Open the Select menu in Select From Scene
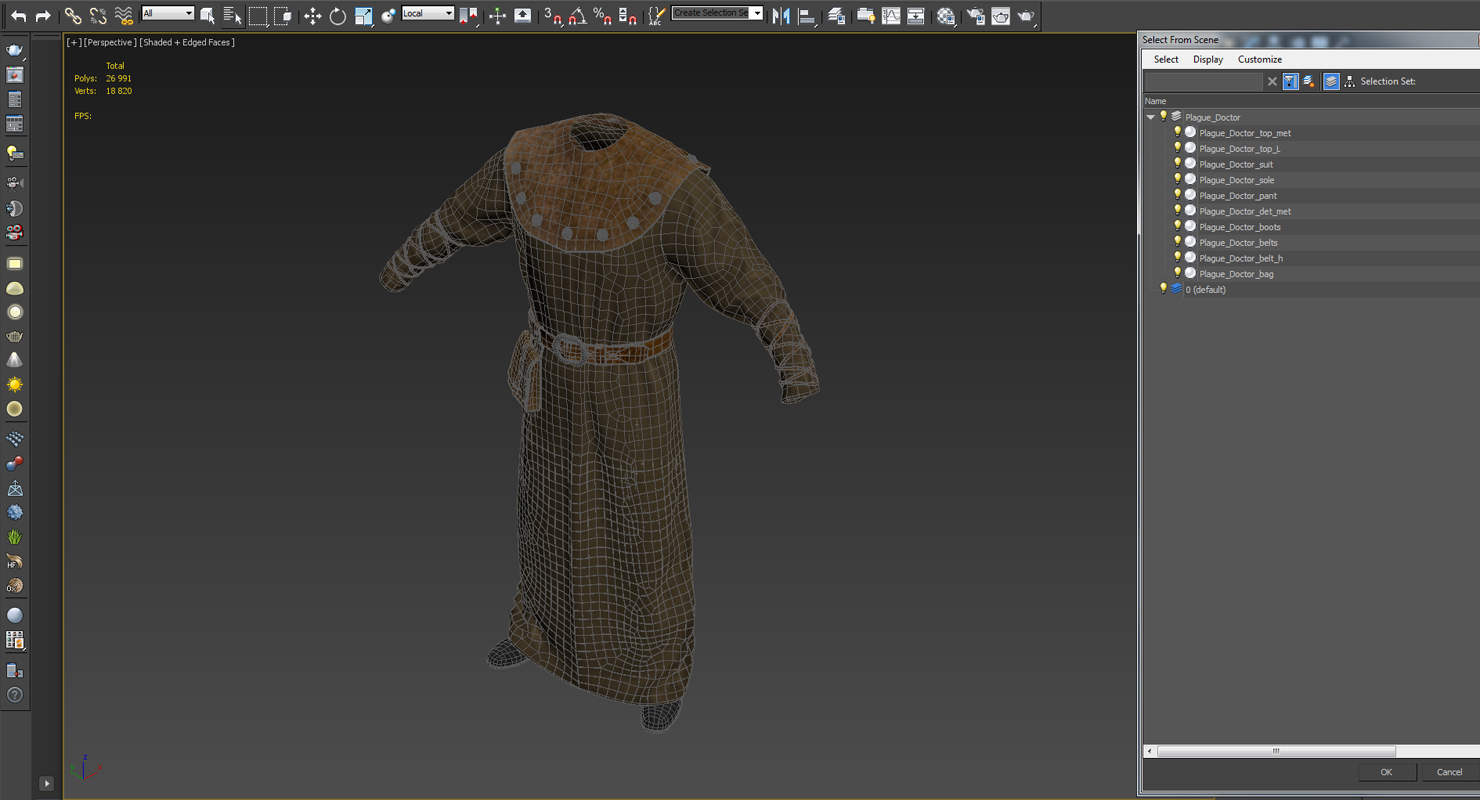Screen dimensions: 1480x800 1166,60
